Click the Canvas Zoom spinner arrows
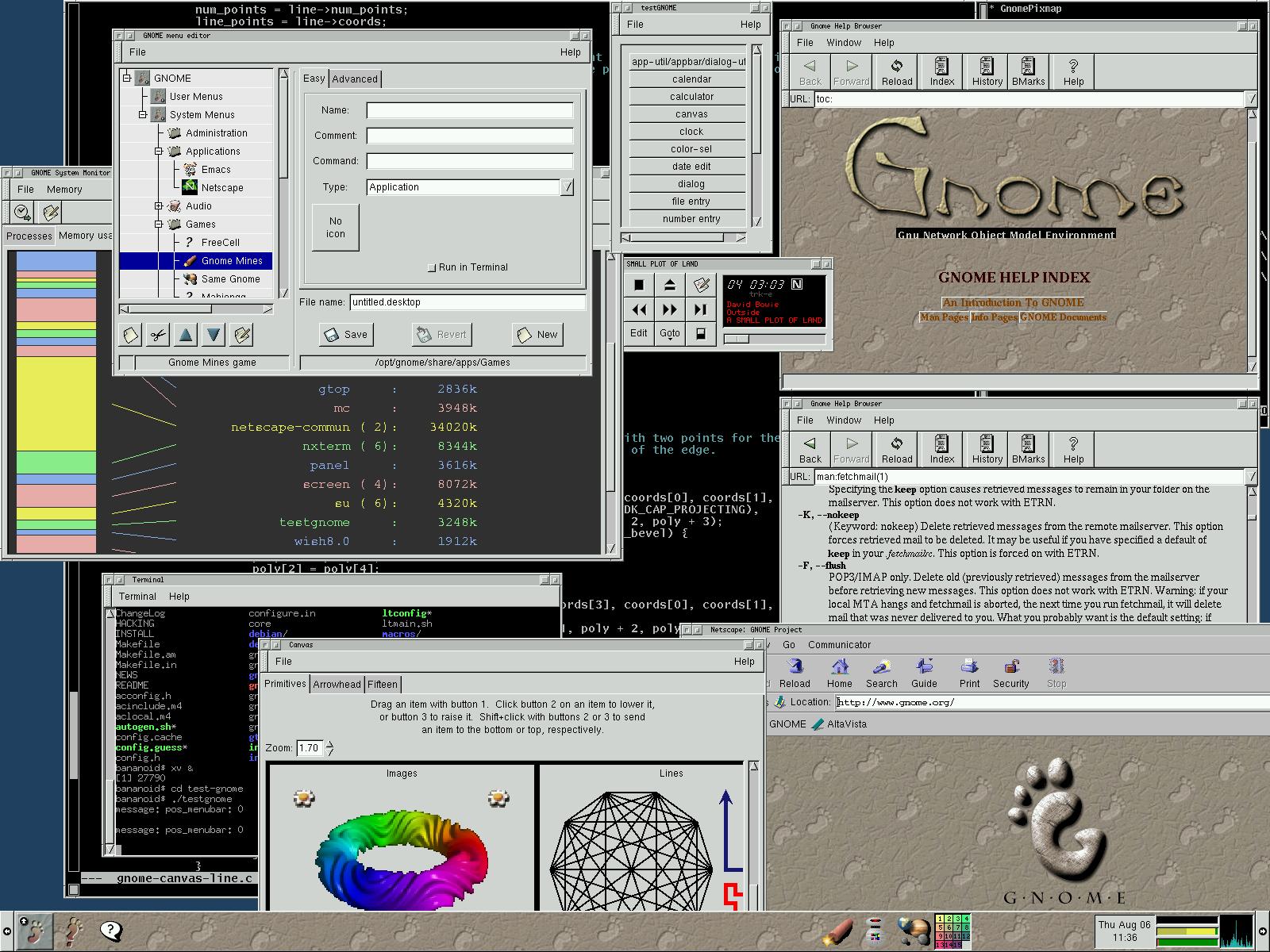 330,748
